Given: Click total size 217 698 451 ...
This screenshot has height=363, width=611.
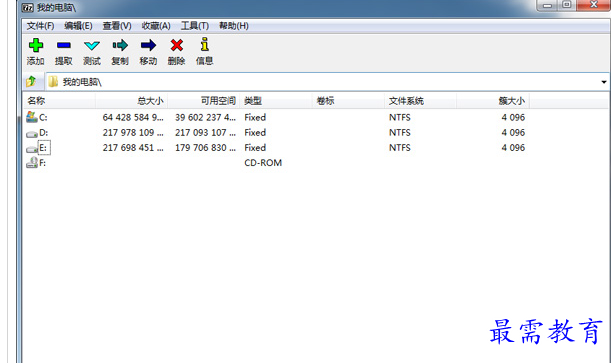Looking at the screenshot, I should coord(133,148).
